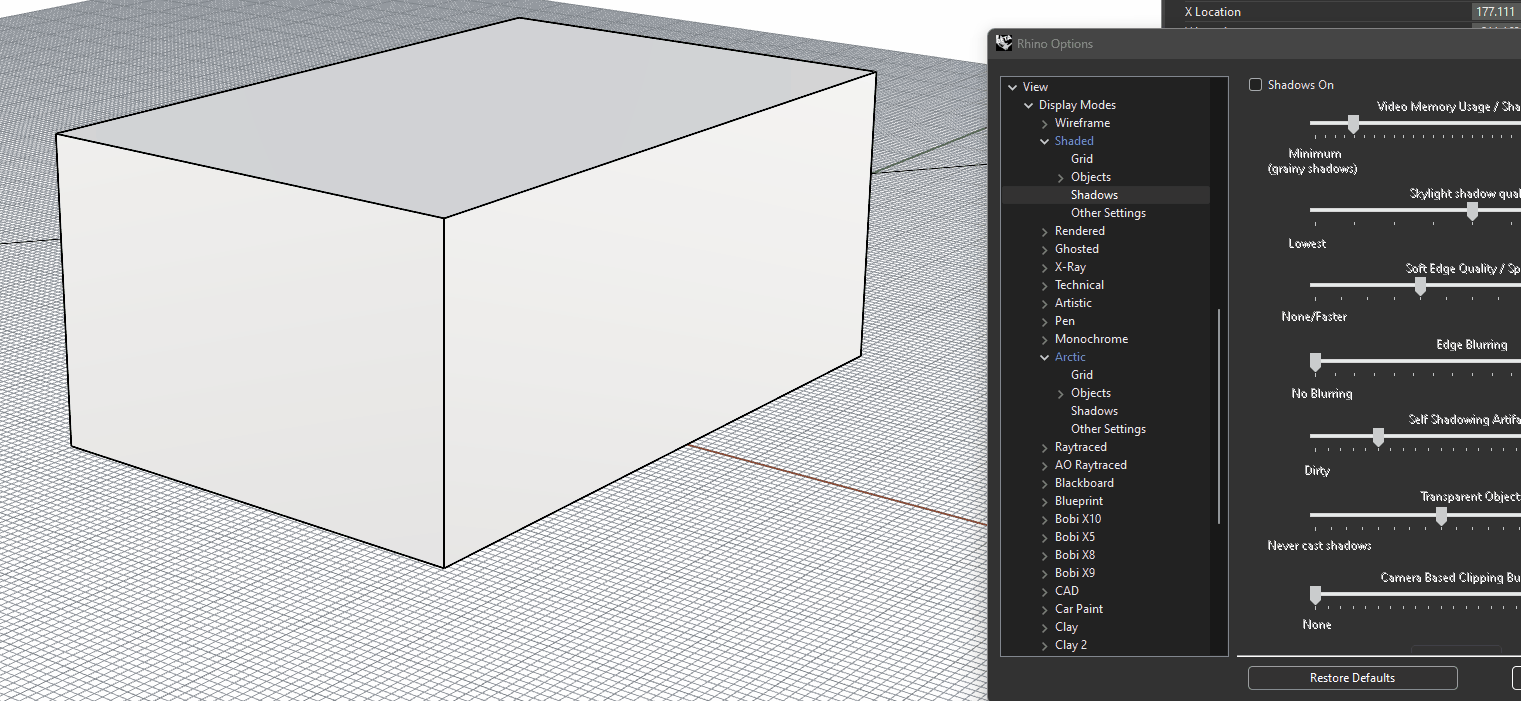The image size is (1521, 701).
Task: Expand the Technical display mode
Action: (1045, 285)
